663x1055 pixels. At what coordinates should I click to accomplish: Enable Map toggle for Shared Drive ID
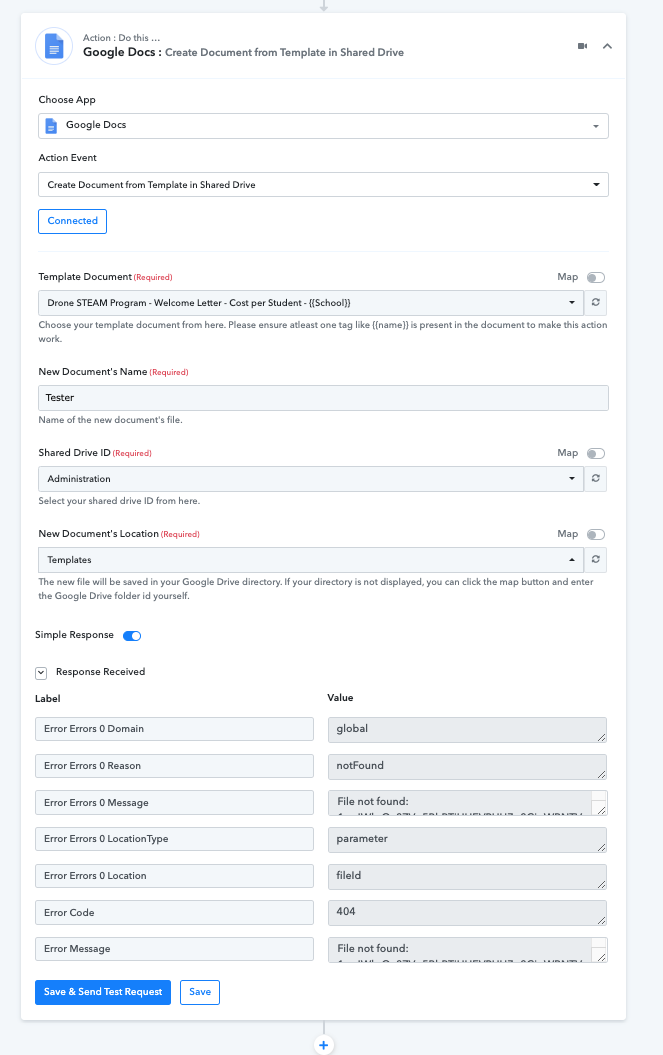(x=596, y=453)
